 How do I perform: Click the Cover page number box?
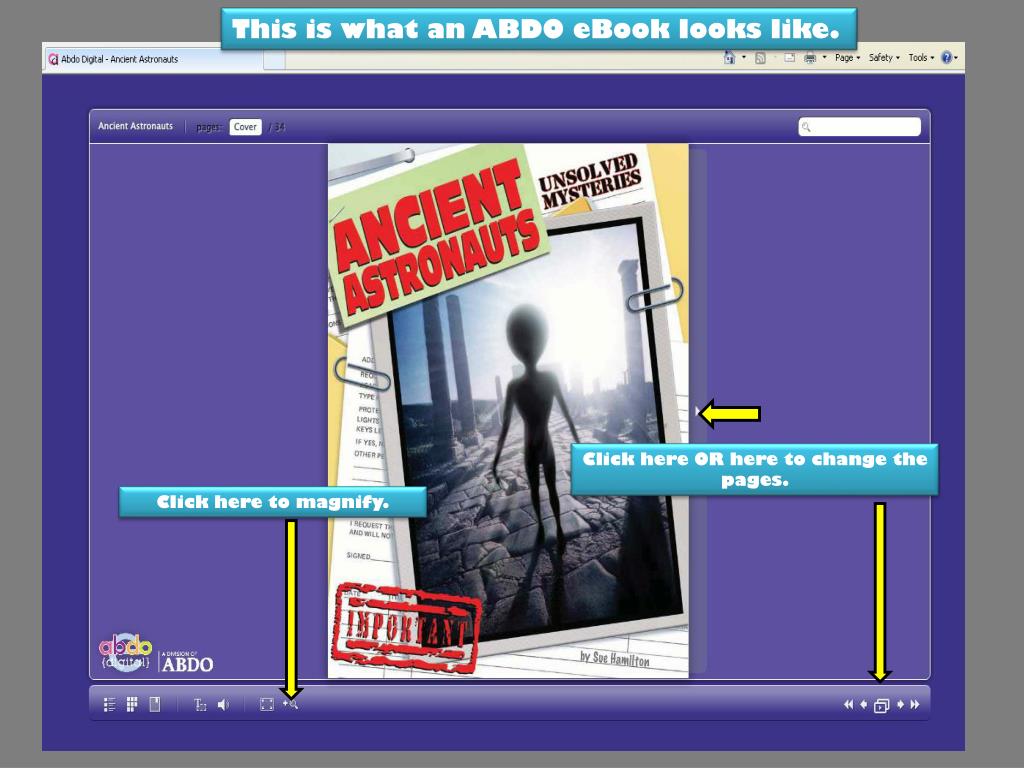[245, 127]
